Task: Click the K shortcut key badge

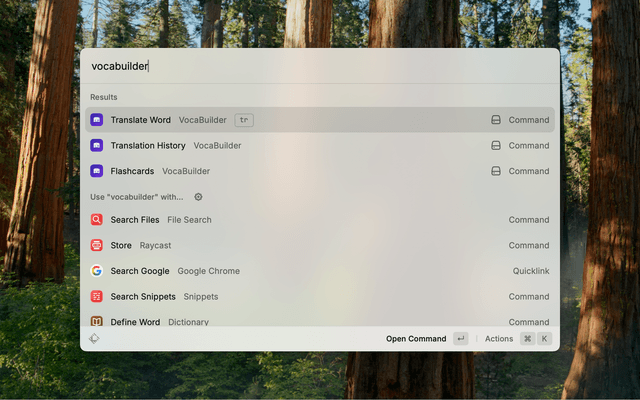Action: point(544,339)
